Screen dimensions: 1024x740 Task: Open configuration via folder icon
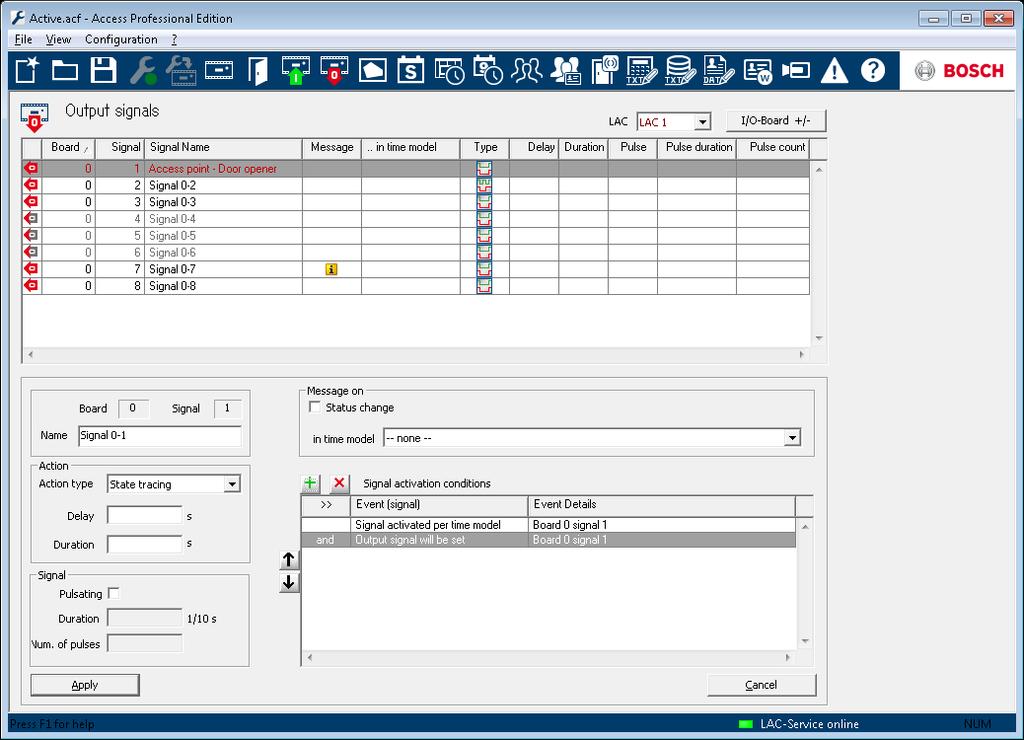coord(65,70)
